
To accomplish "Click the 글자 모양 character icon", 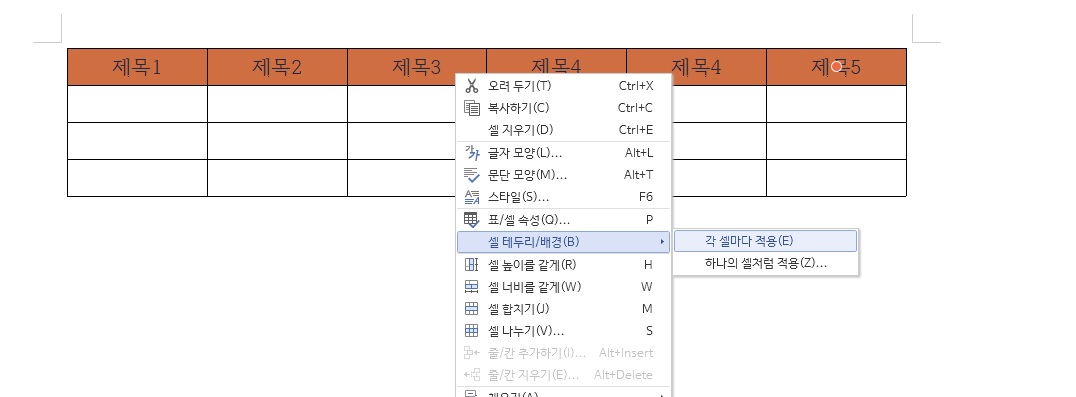I will click(471, 152).
